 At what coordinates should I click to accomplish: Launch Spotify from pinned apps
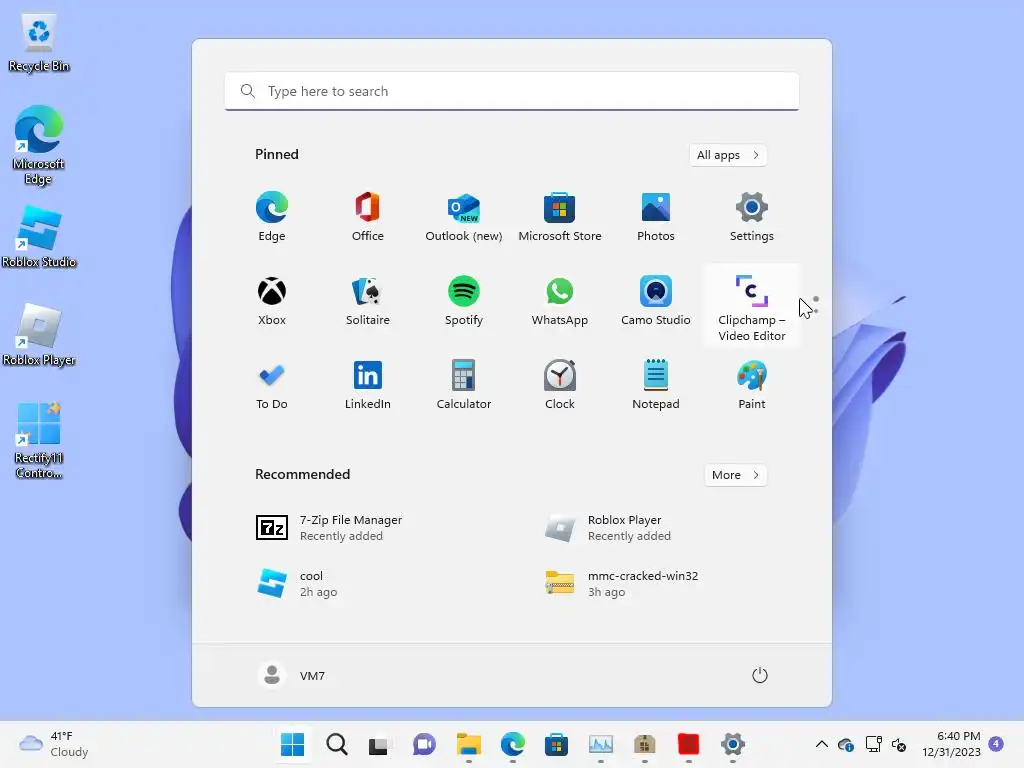pyautogui.click(x=464, y=301)
